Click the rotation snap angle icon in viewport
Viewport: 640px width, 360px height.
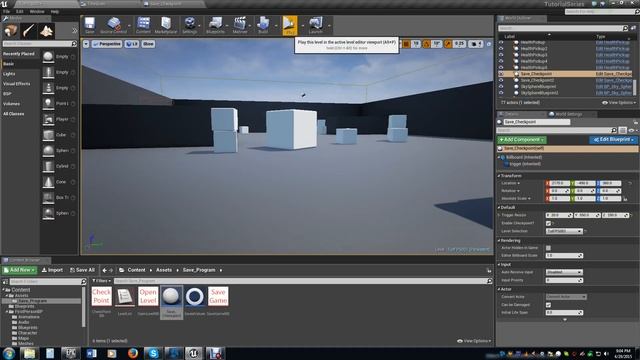[x=426, y=44]
